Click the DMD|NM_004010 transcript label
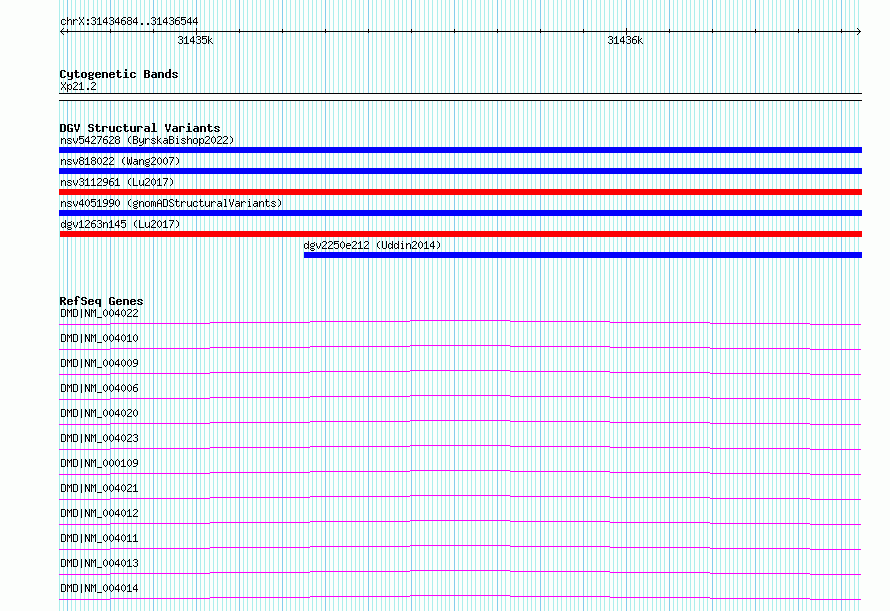Image resolution: width=890 pixels, height=611 pixels. coord(99,338)
